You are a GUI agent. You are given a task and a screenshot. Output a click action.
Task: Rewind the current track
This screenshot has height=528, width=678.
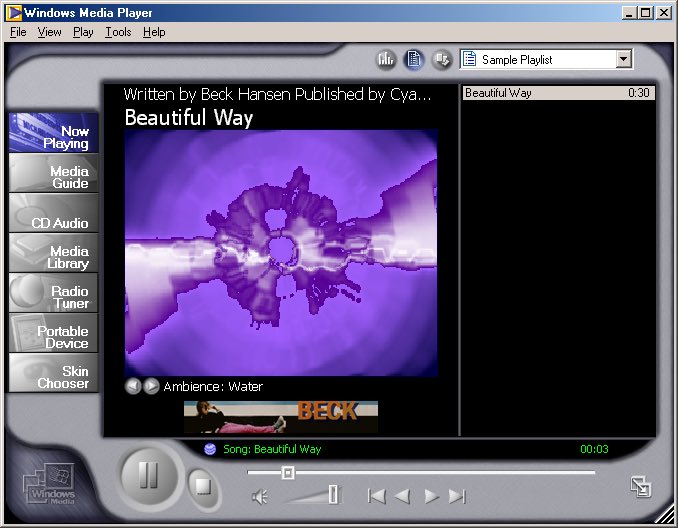(x=403, y=496)
